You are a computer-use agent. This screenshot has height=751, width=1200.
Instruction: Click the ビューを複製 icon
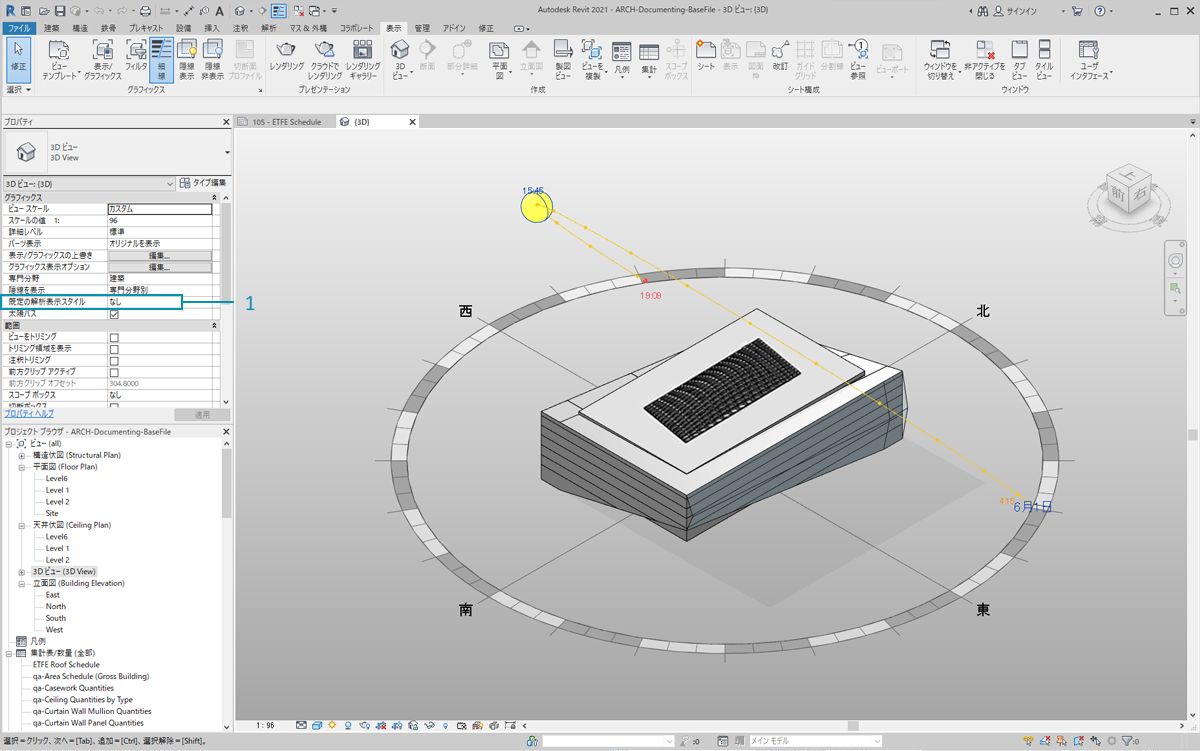592,59
